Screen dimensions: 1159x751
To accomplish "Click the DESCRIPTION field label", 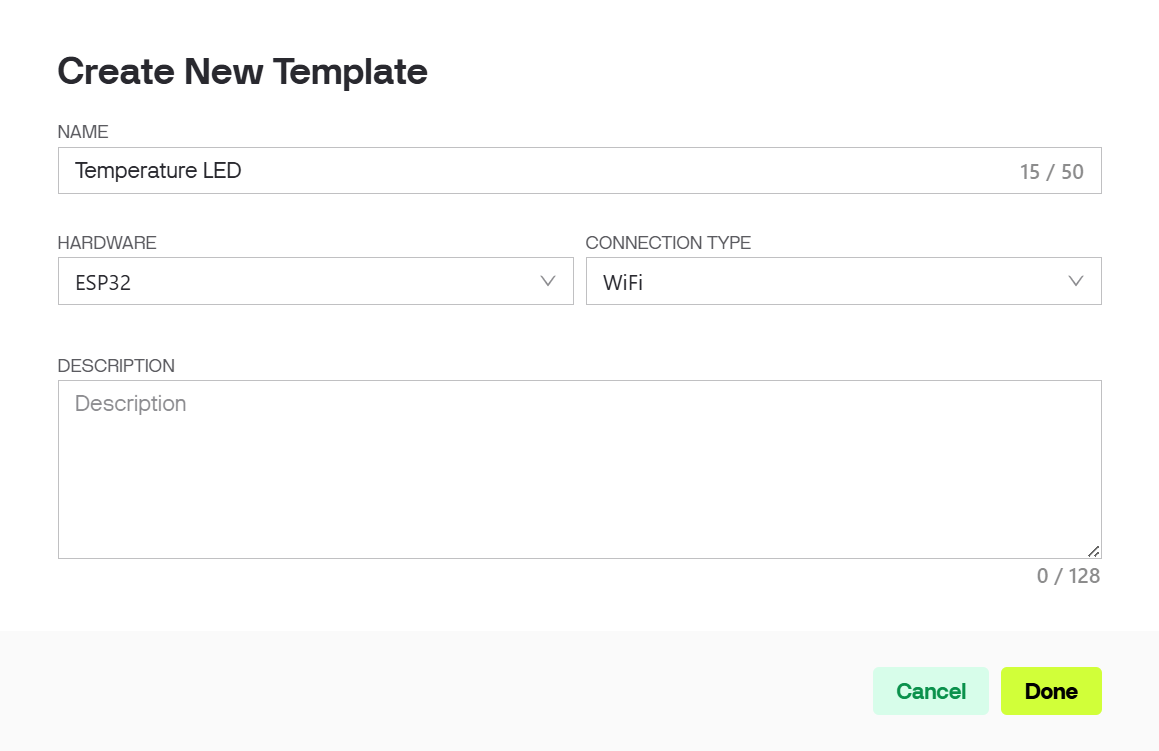I will (x=116, y=366).
